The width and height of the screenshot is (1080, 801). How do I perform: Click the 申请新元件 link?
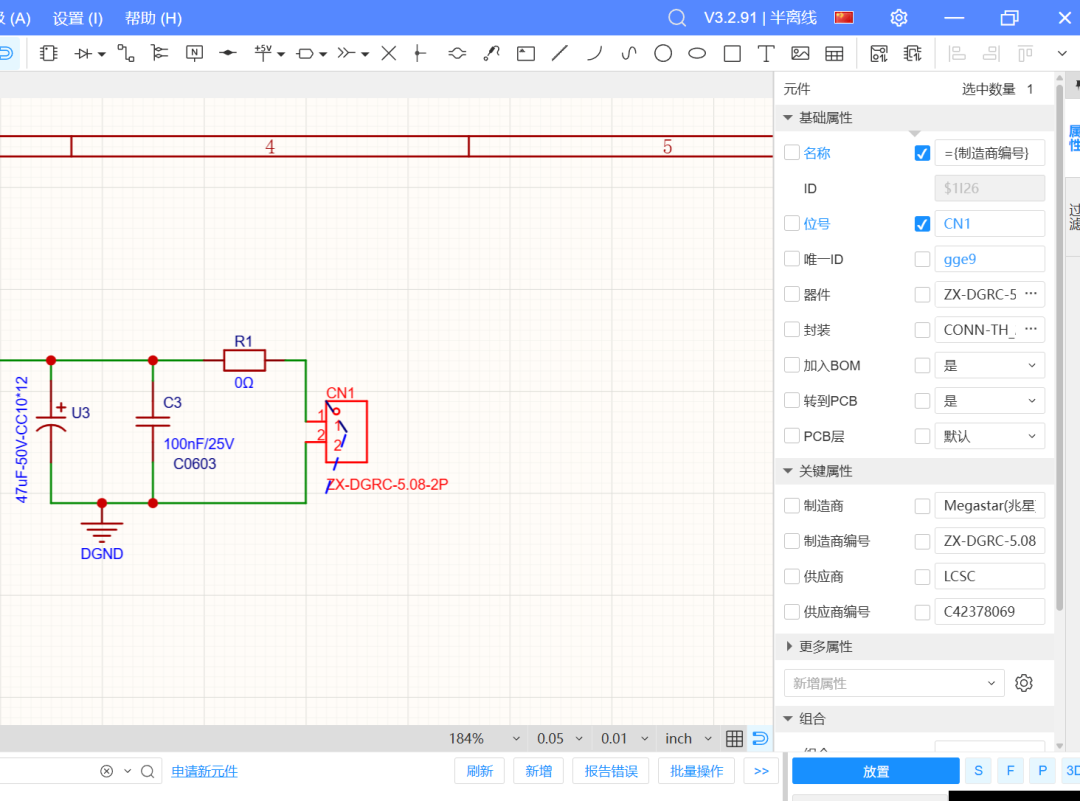point(204,771)
